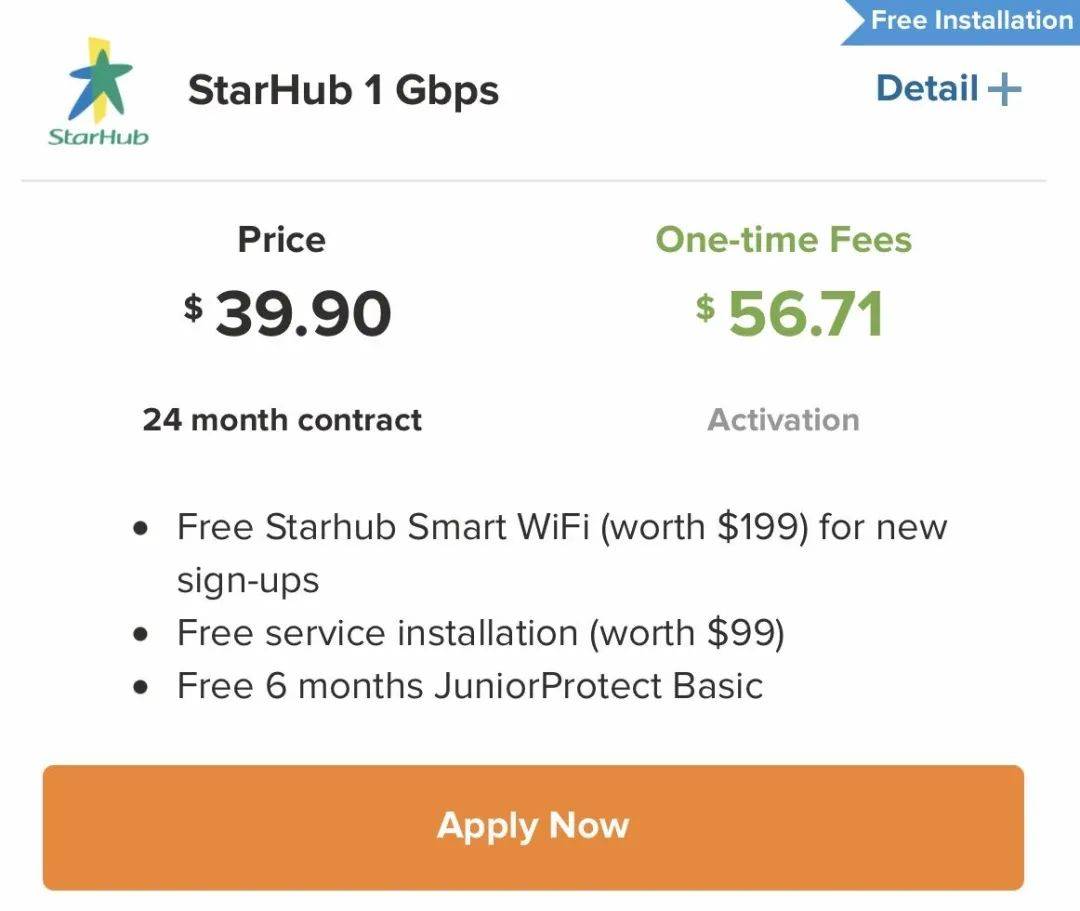
Task: Click the Free service installation perk
Action: pos(480,633)
